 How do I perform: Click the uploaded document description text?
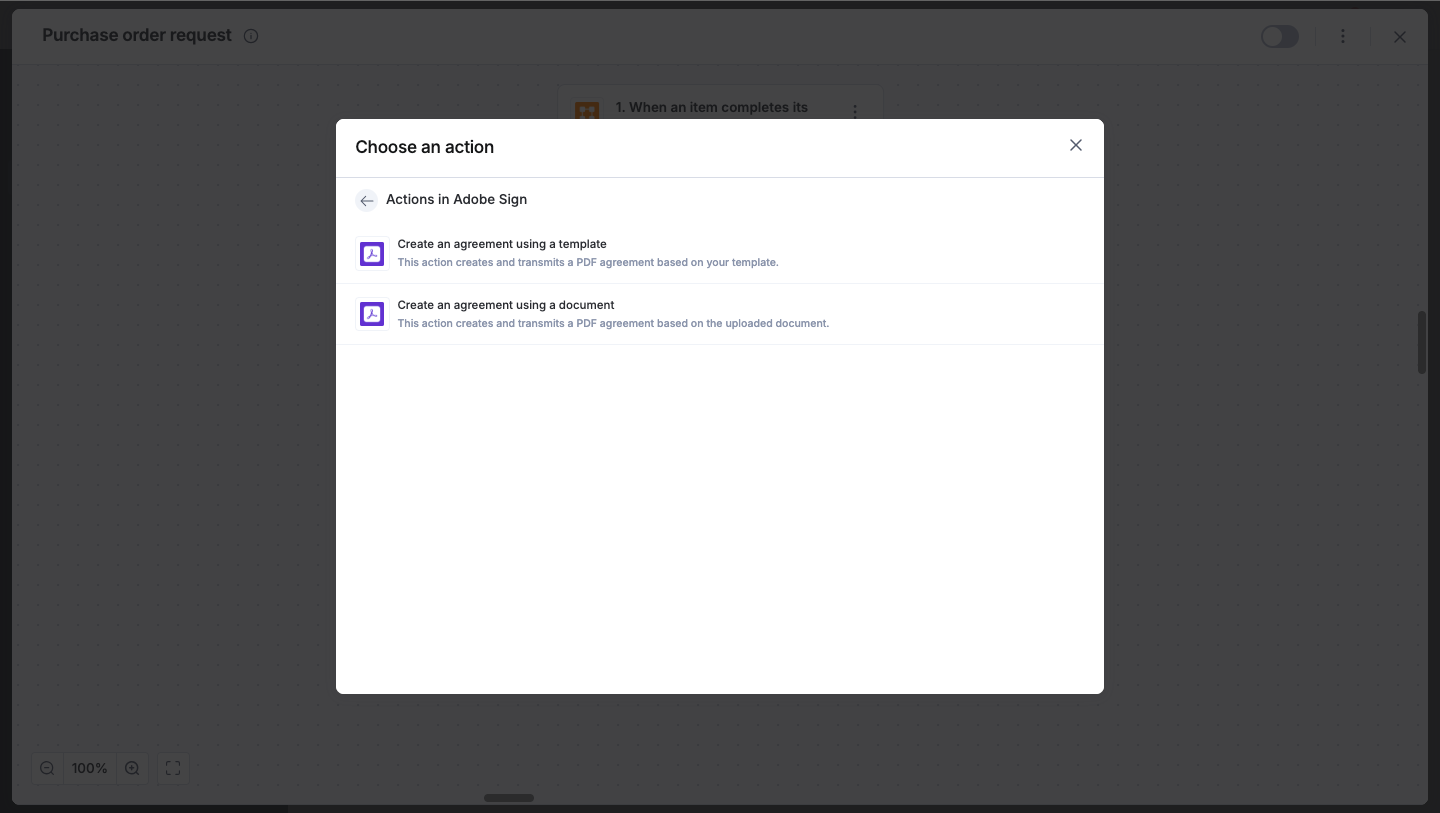pyautogui.click(x=613, y=323)
